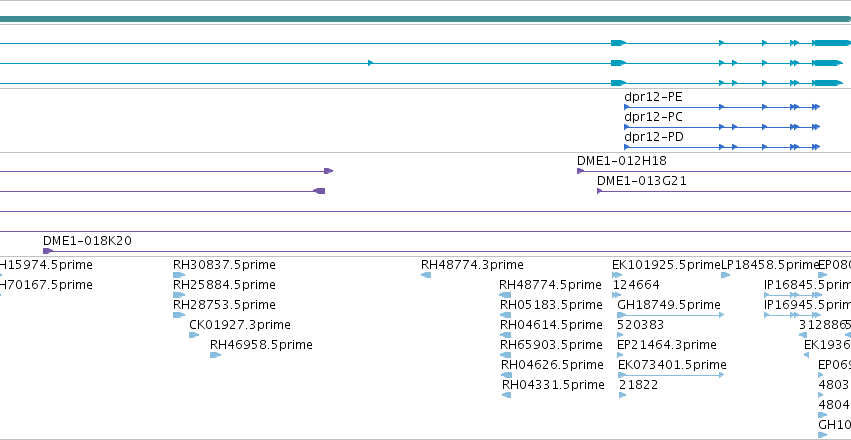Click the RH65903.5prime EST label
This screenshot has height=440, width=851.
(x=551, y=345)
